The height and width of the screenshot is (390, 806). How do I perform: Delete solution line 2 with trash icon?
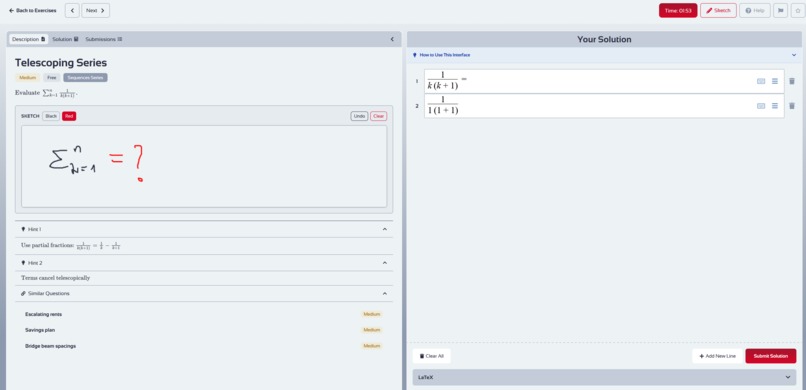click(792, 106)
